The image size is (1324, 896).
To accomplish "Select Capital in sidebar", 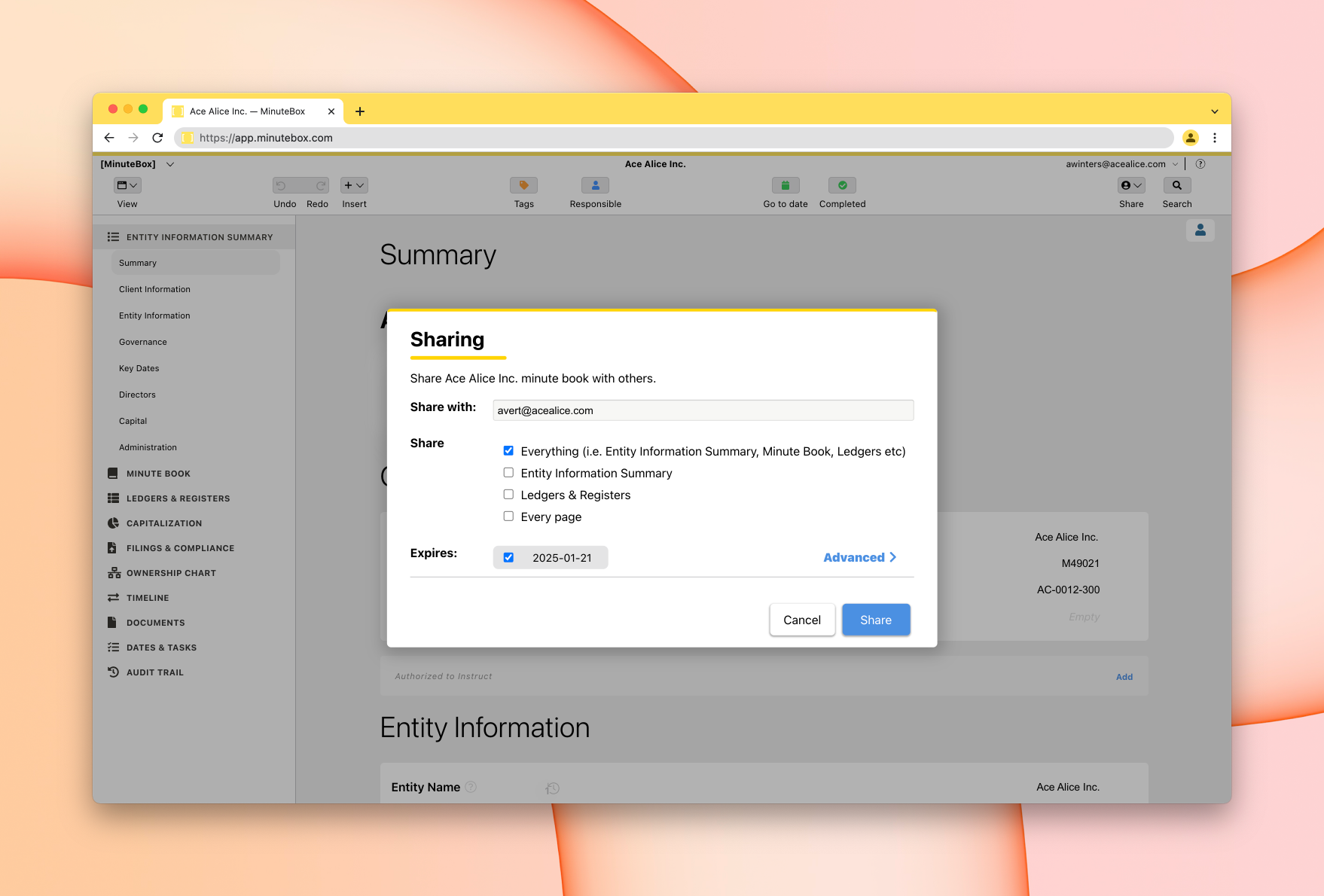I will 133,421.
